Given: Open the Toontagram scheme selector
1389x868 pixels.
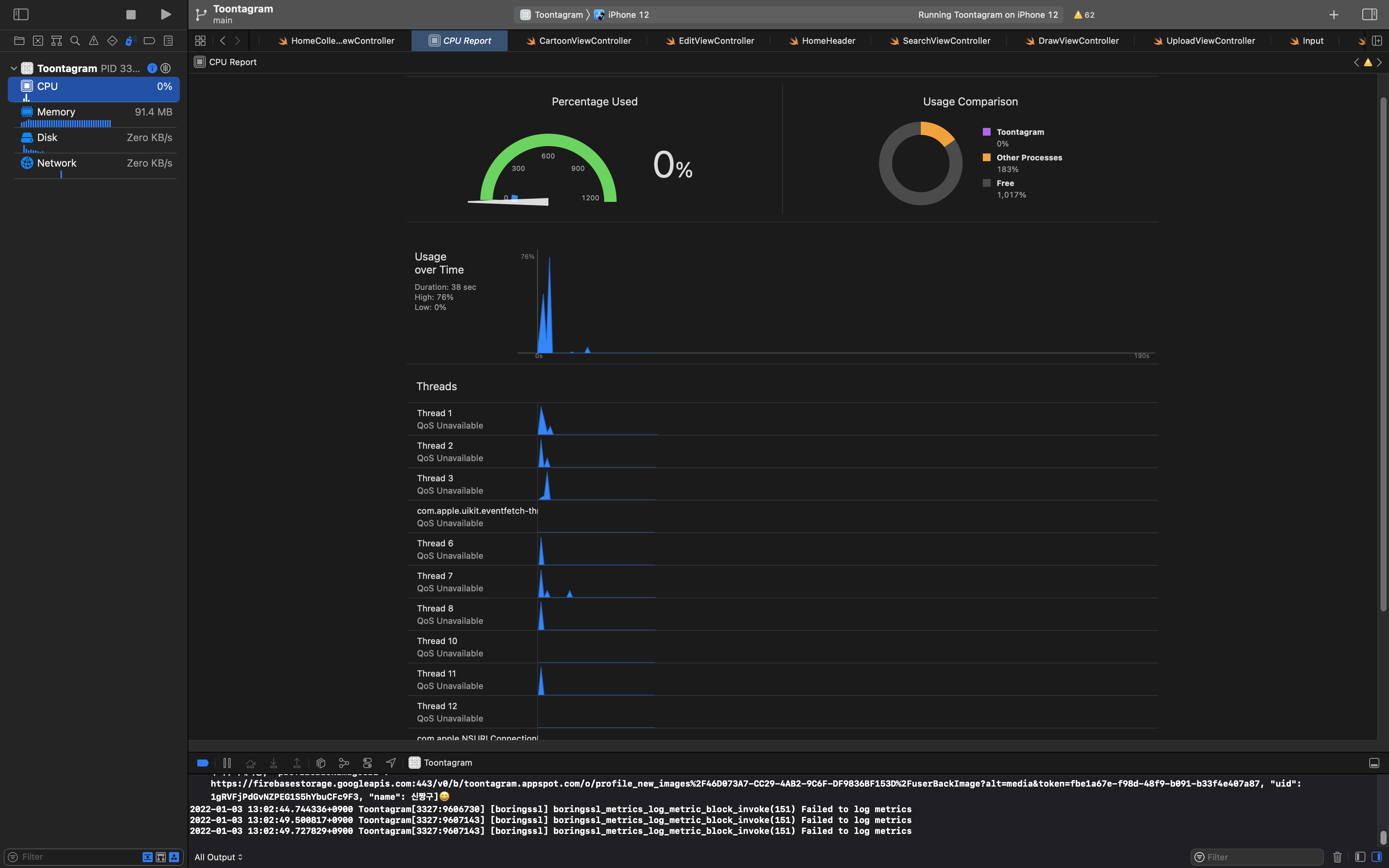Looking at the screenshot, I should coord(551,15).
